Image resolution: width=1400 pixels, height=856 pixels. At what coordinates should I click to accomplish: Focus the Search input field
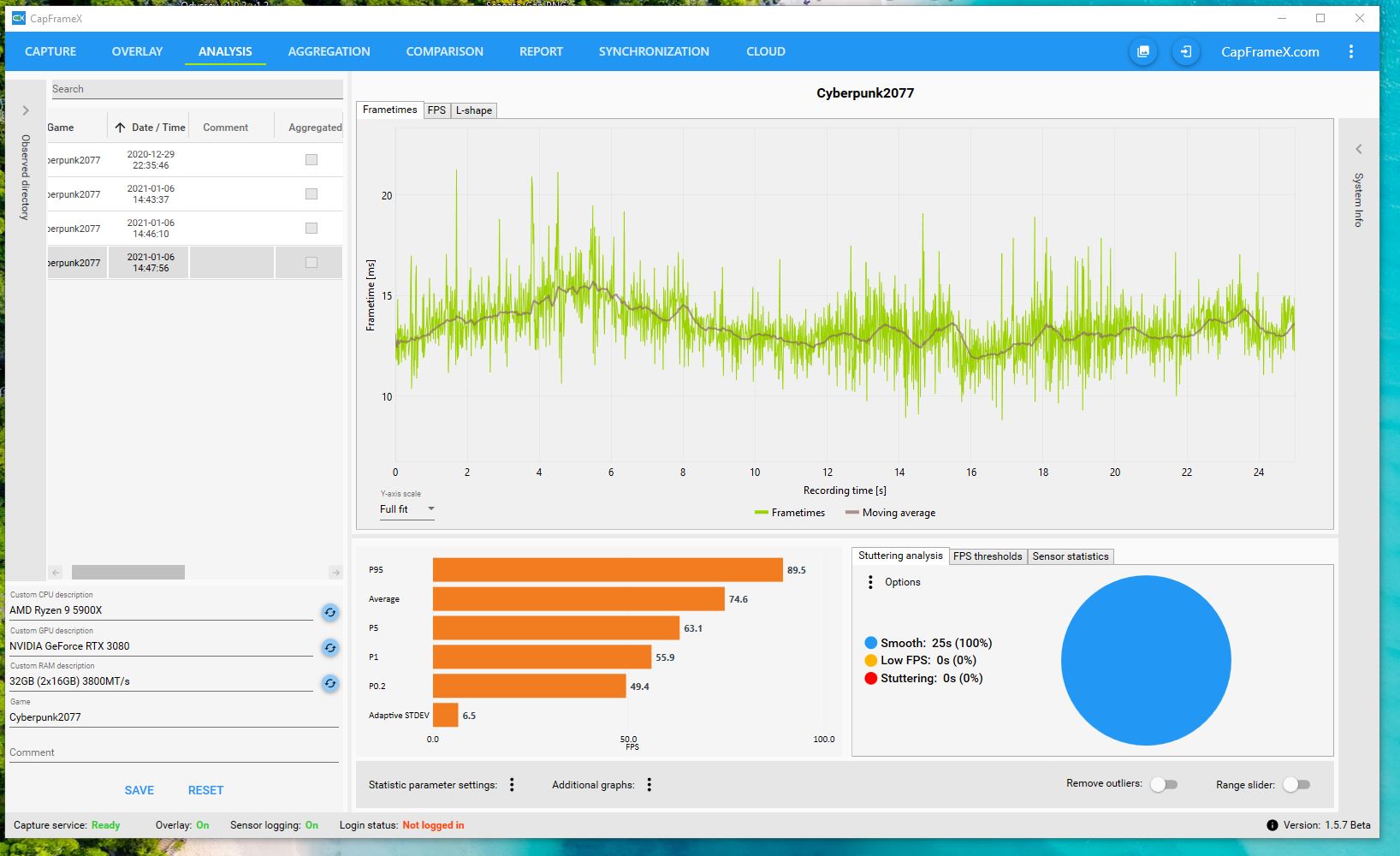tap(197, 89)
